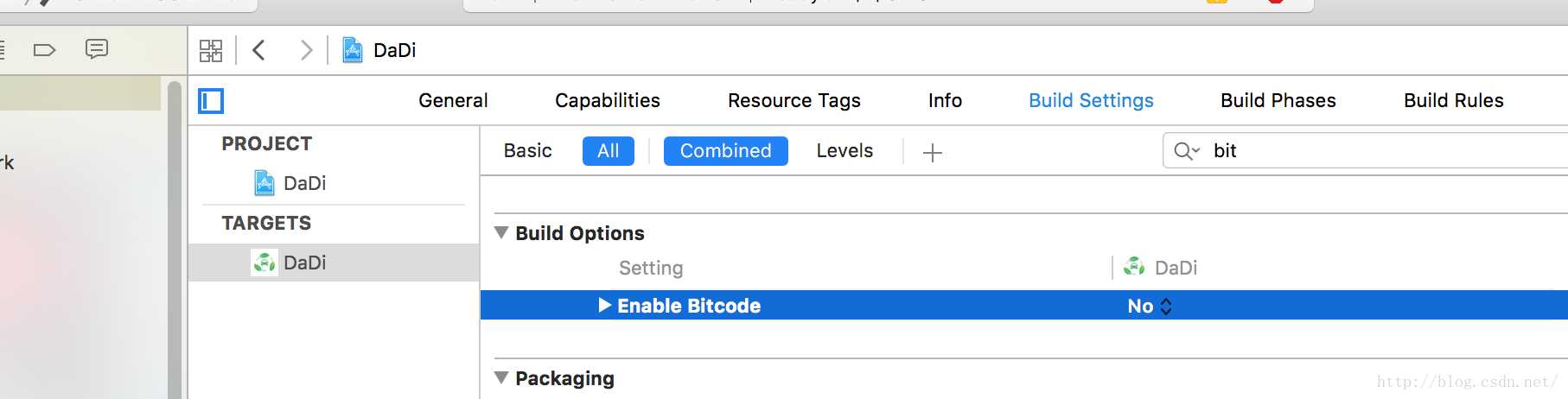Go back with the left chevron
Viewport: 1568px width, 399px height.
coord(258,50)
